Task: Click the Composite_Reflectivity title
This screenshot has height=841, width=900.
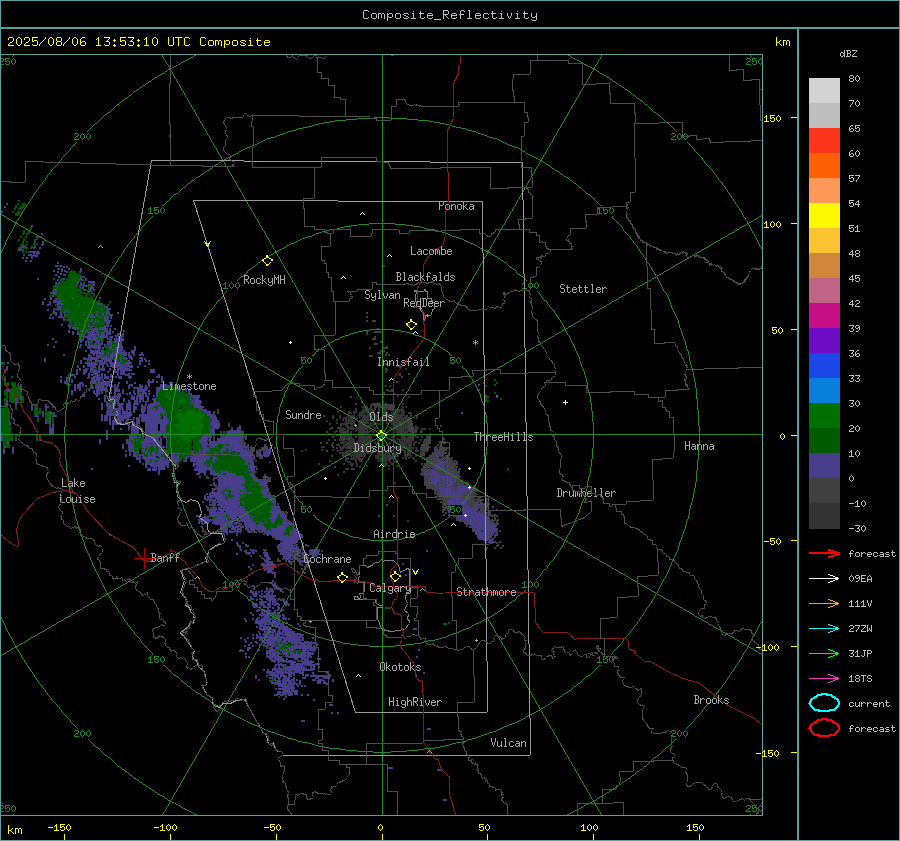Action: click(x=449, y=15)
